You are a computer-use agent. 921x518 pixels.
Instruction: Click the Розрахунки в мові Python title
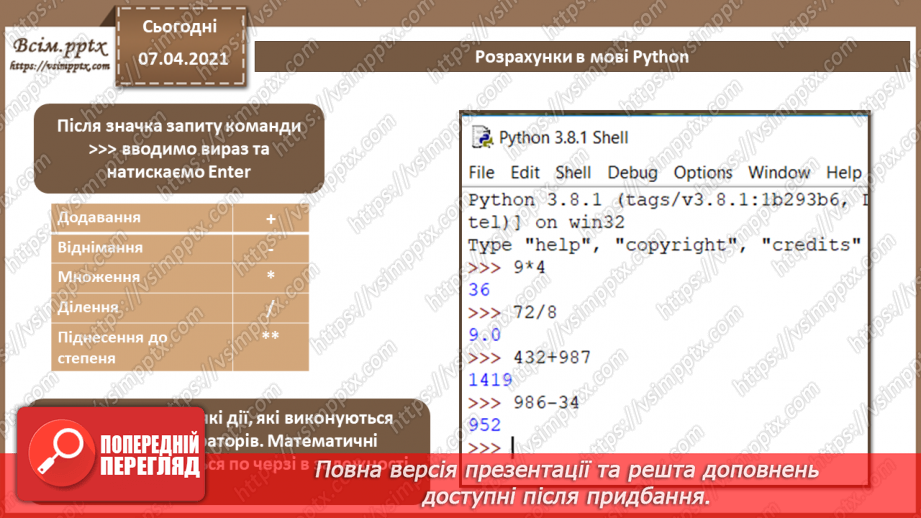click(581, 57)
